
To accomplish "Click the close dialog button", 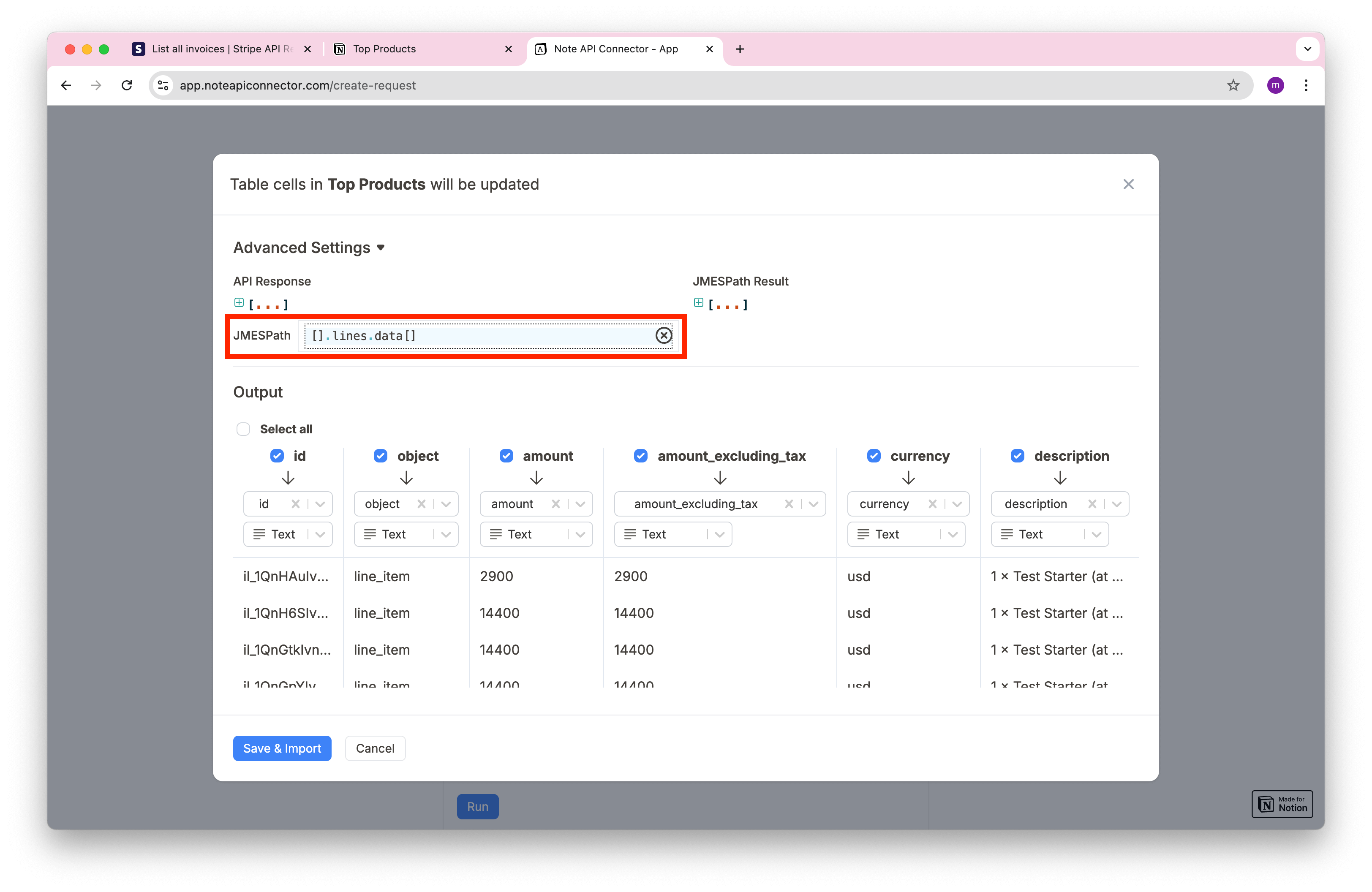I will coord(1128,184).
